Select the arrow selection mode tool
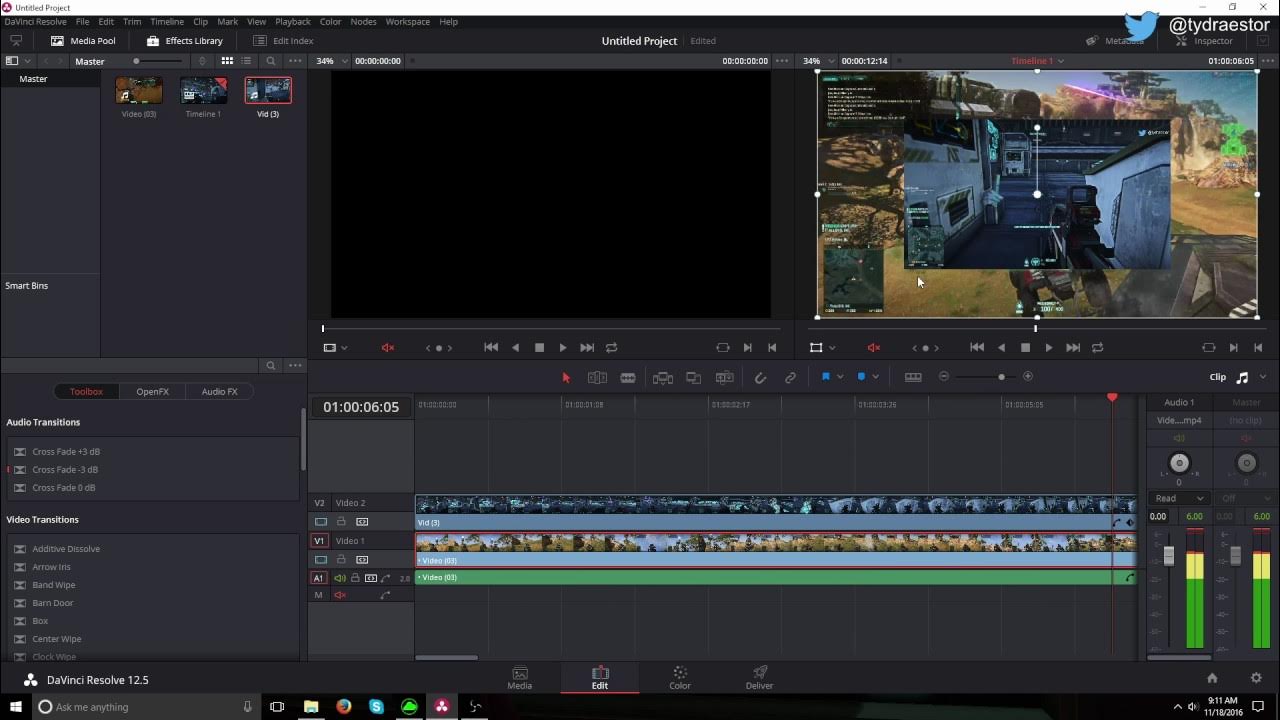The height and width of the screenshot is (720, 1280). (566, 377)
